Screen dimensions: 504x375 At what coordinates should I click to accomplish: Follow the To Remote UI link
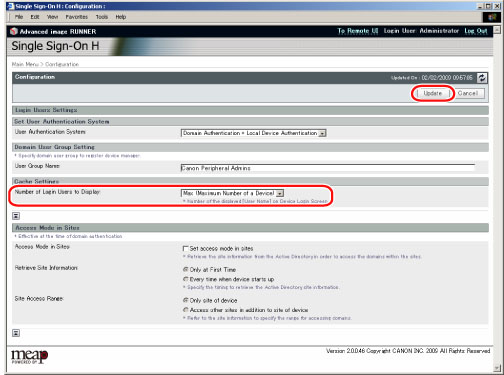(358, 31)
